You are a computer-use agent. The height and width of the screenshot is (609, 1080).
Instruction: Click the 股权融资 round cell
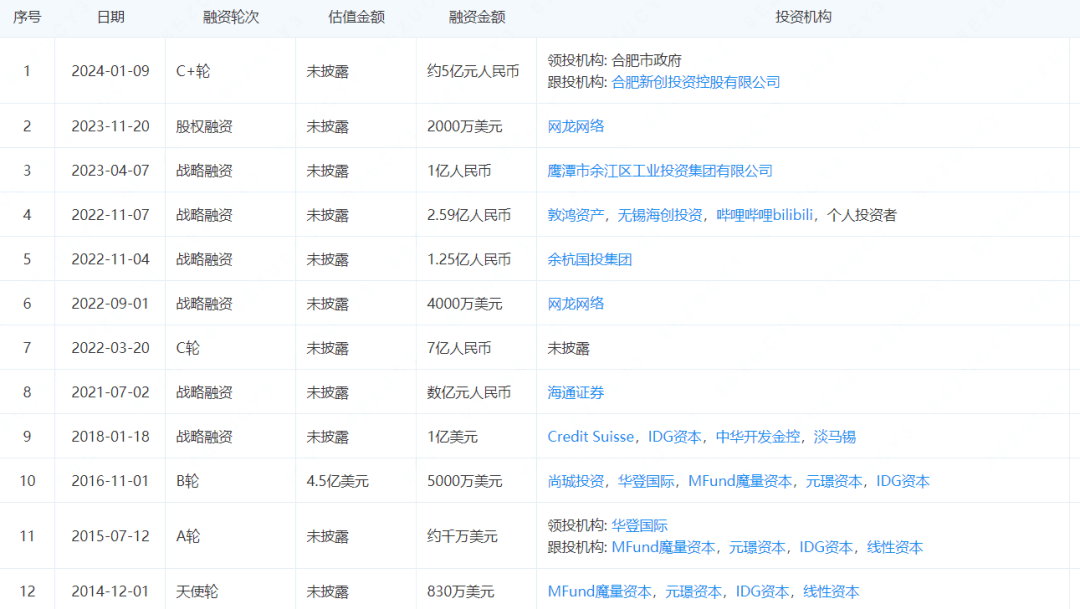205,126
